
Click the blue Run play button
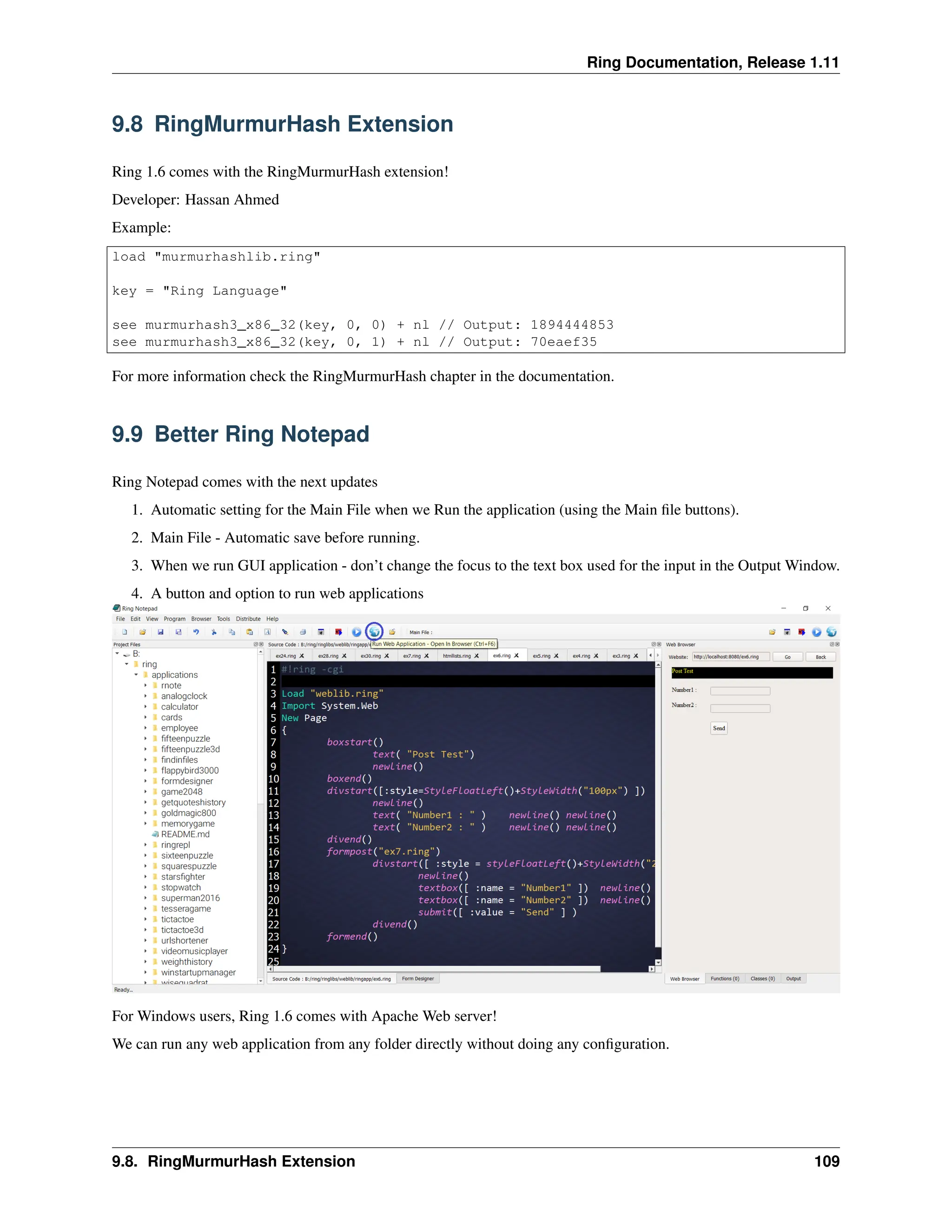click(357, 632)
